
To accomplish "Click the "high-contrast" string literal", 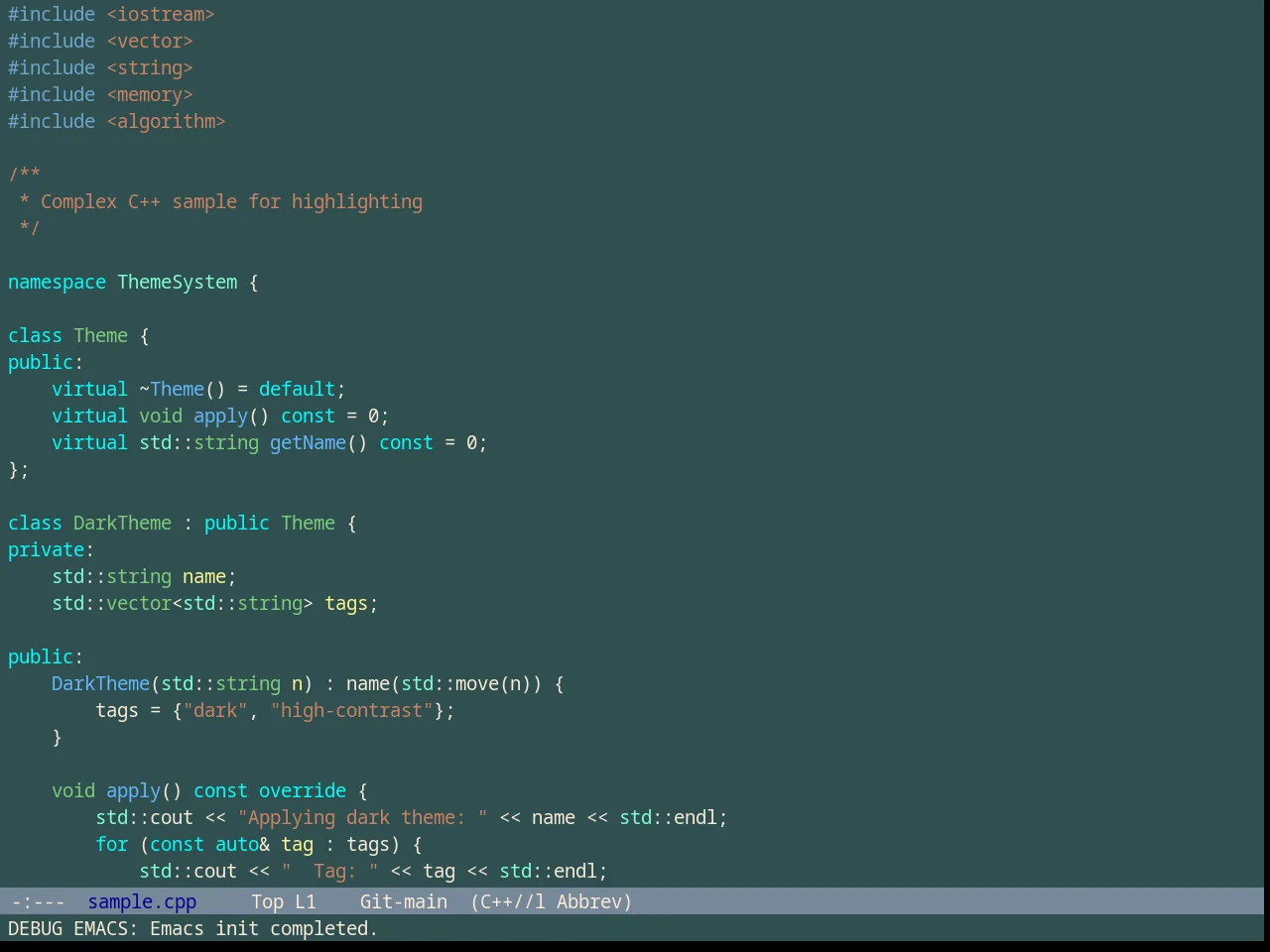I will coord(352,710).
